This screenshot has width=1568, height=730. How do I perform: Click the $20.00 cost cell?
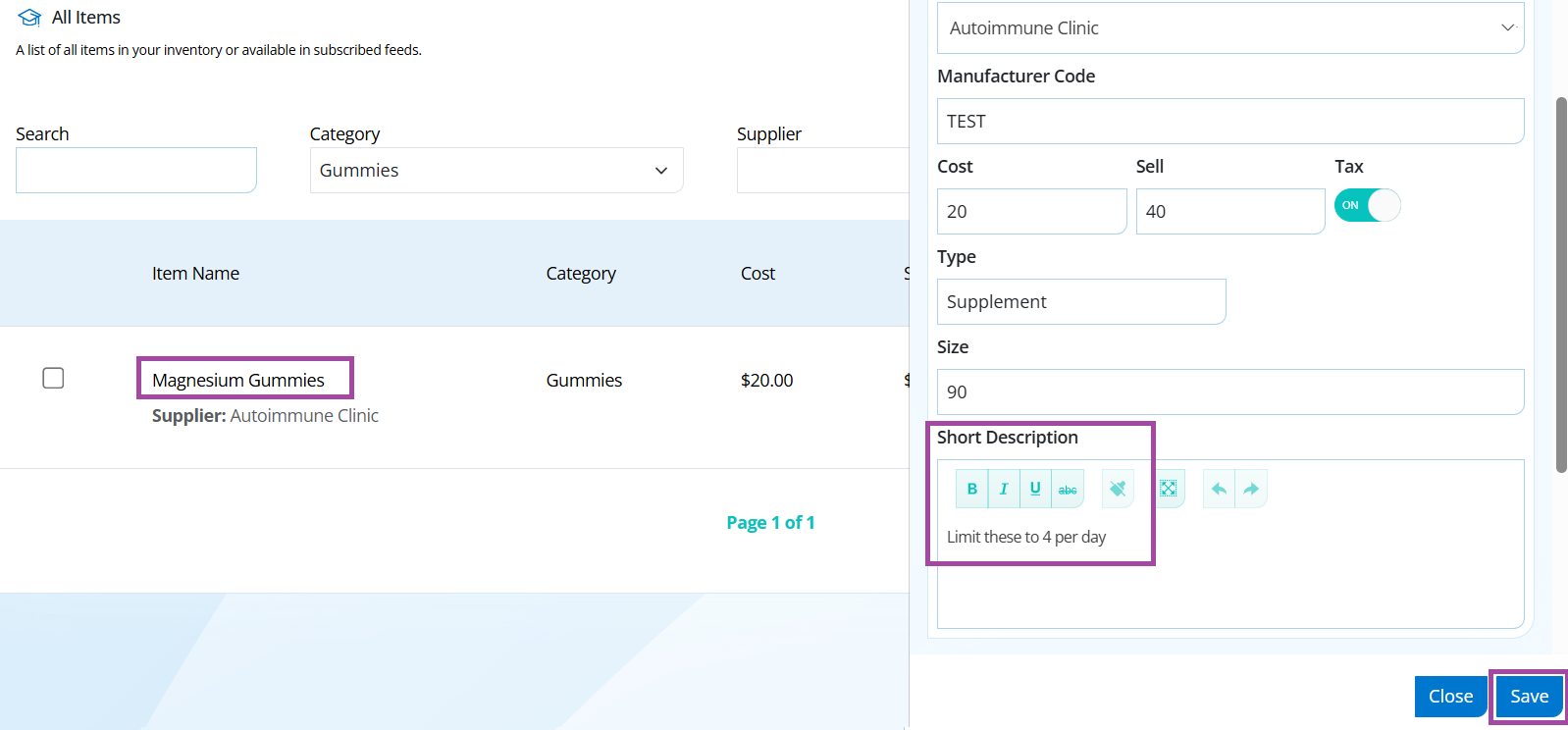click(766, 380)
